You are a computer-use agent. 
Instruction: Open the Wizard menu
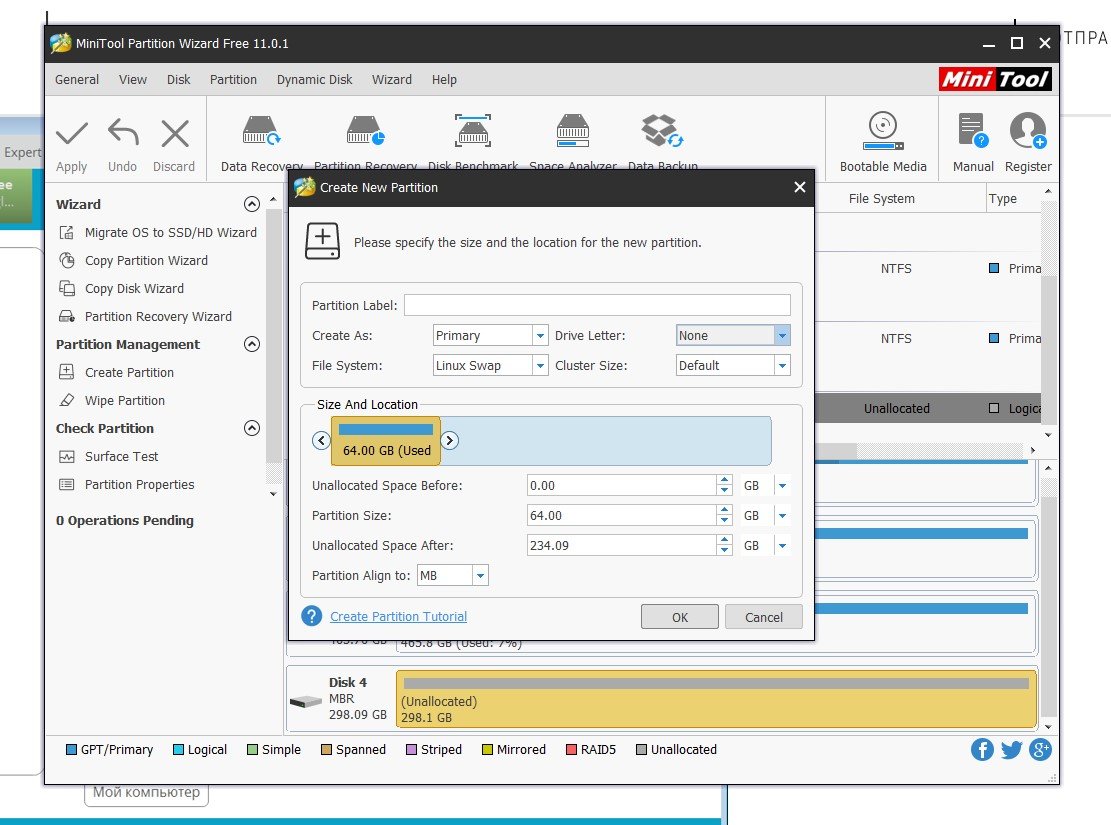click(x=392, y=79)
